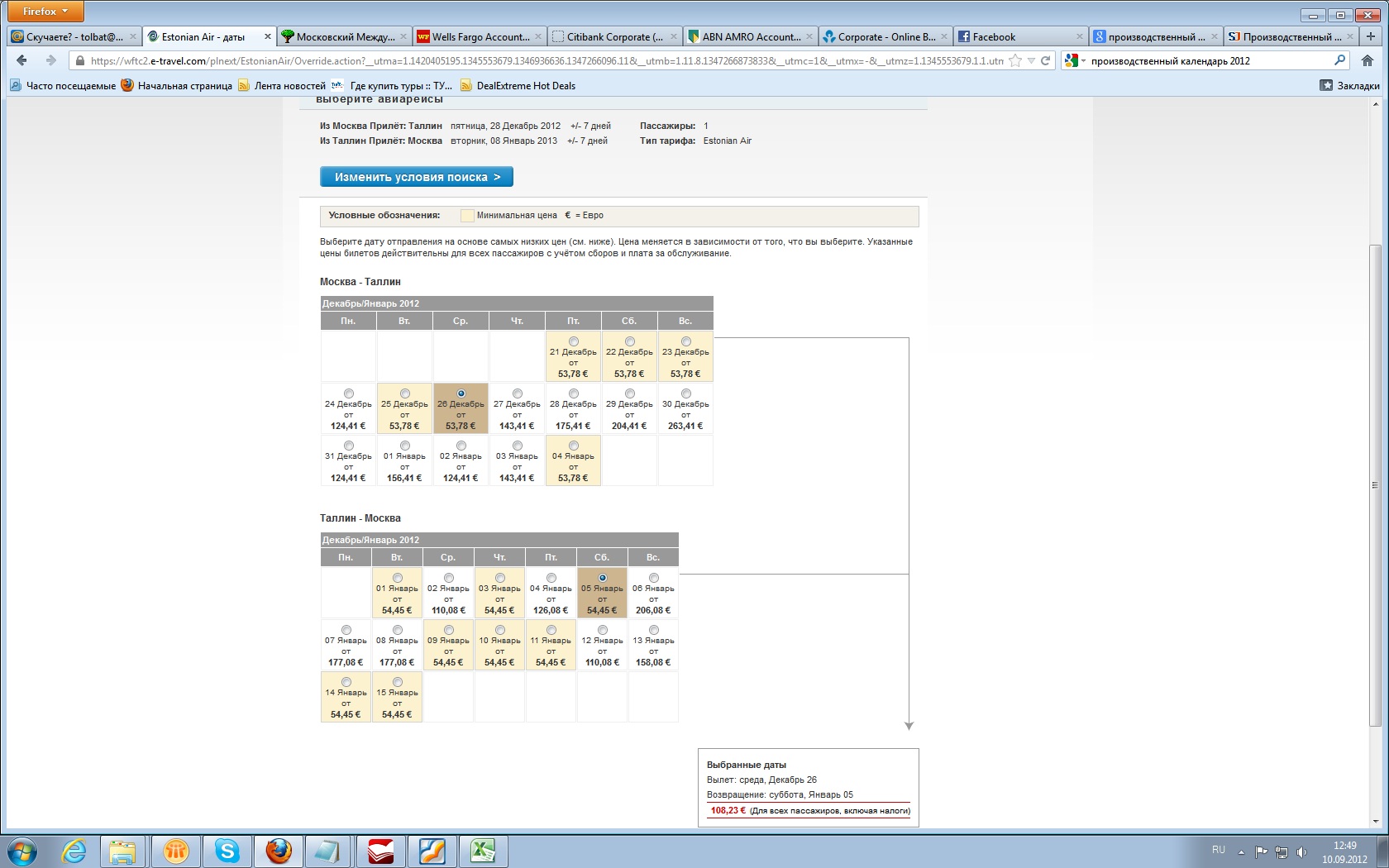Click Firefox icon in the taskbar
This screenshot has width=1389, height=868.
(279, 851)
